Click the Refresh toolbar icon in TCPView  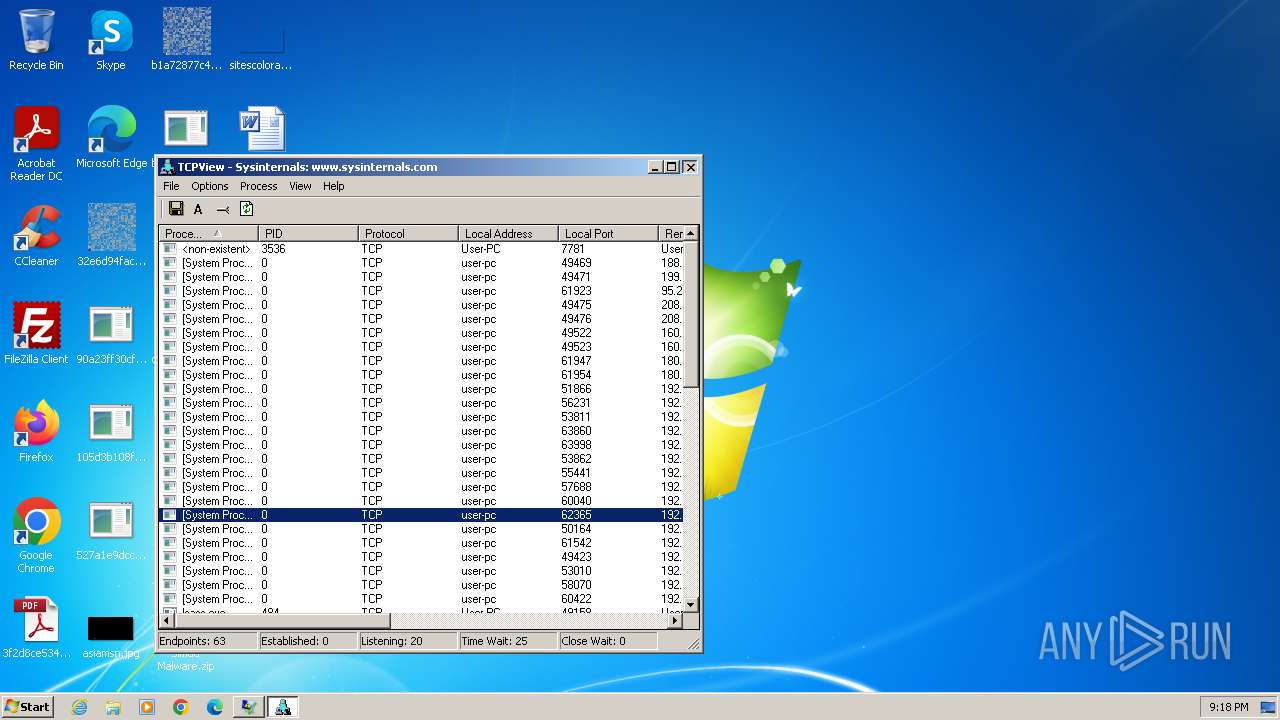[246, 209]
